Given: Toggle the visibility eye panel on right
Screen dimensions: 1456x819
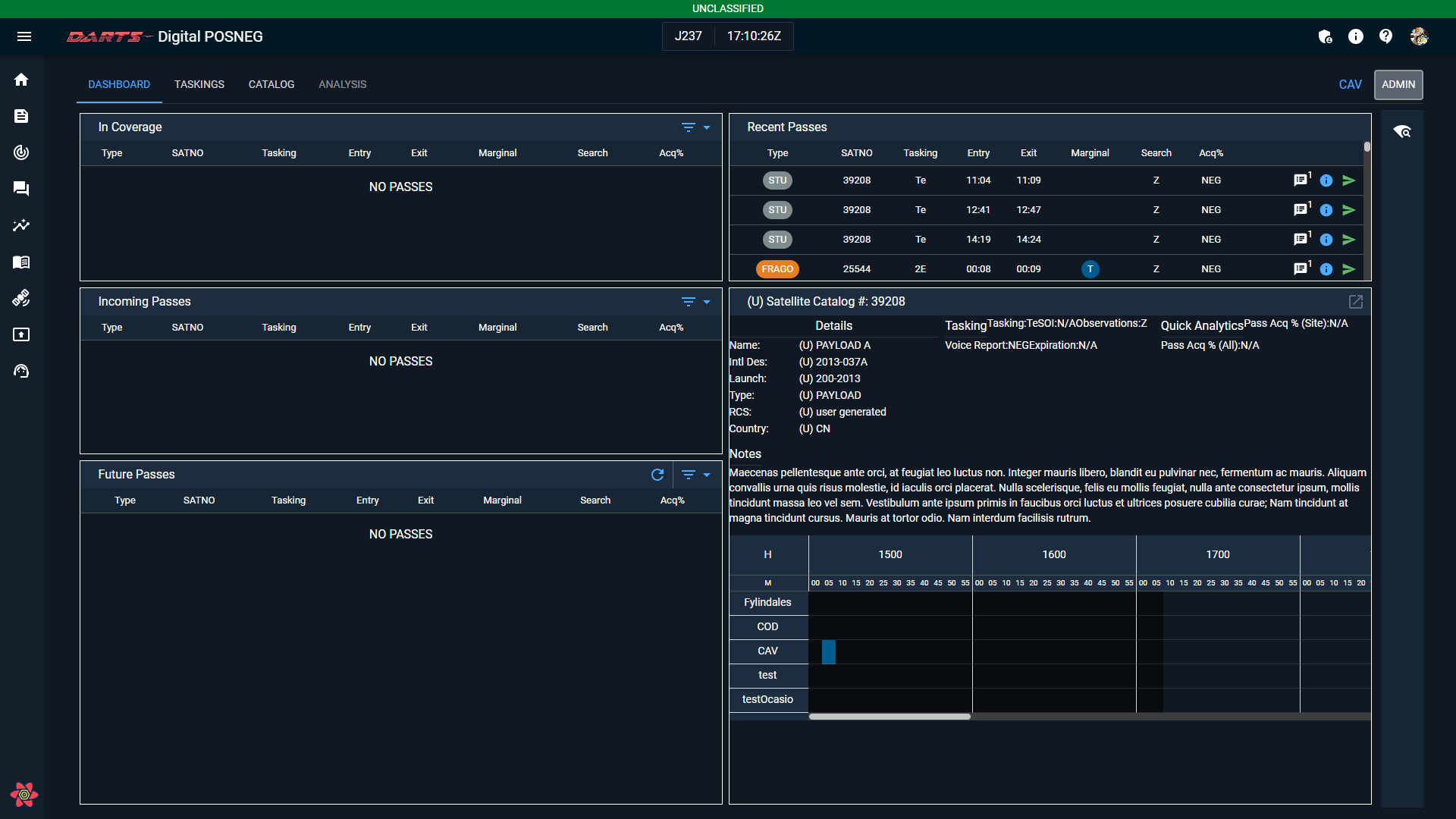Looking at the screenshot, I should coord(1401,132).
